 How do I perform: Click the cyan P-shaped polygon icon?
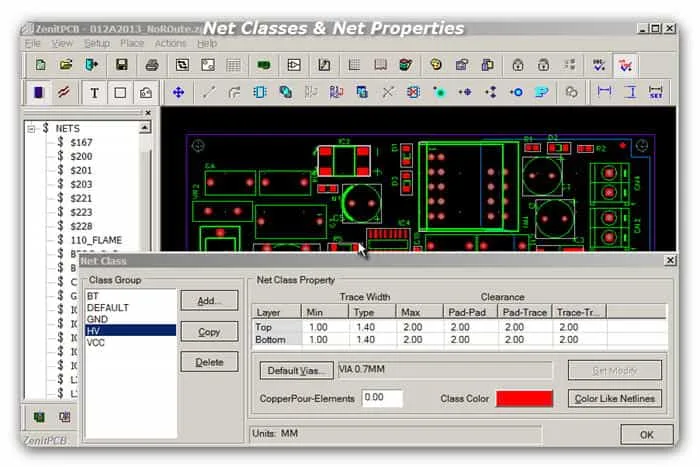pos(542,92)
